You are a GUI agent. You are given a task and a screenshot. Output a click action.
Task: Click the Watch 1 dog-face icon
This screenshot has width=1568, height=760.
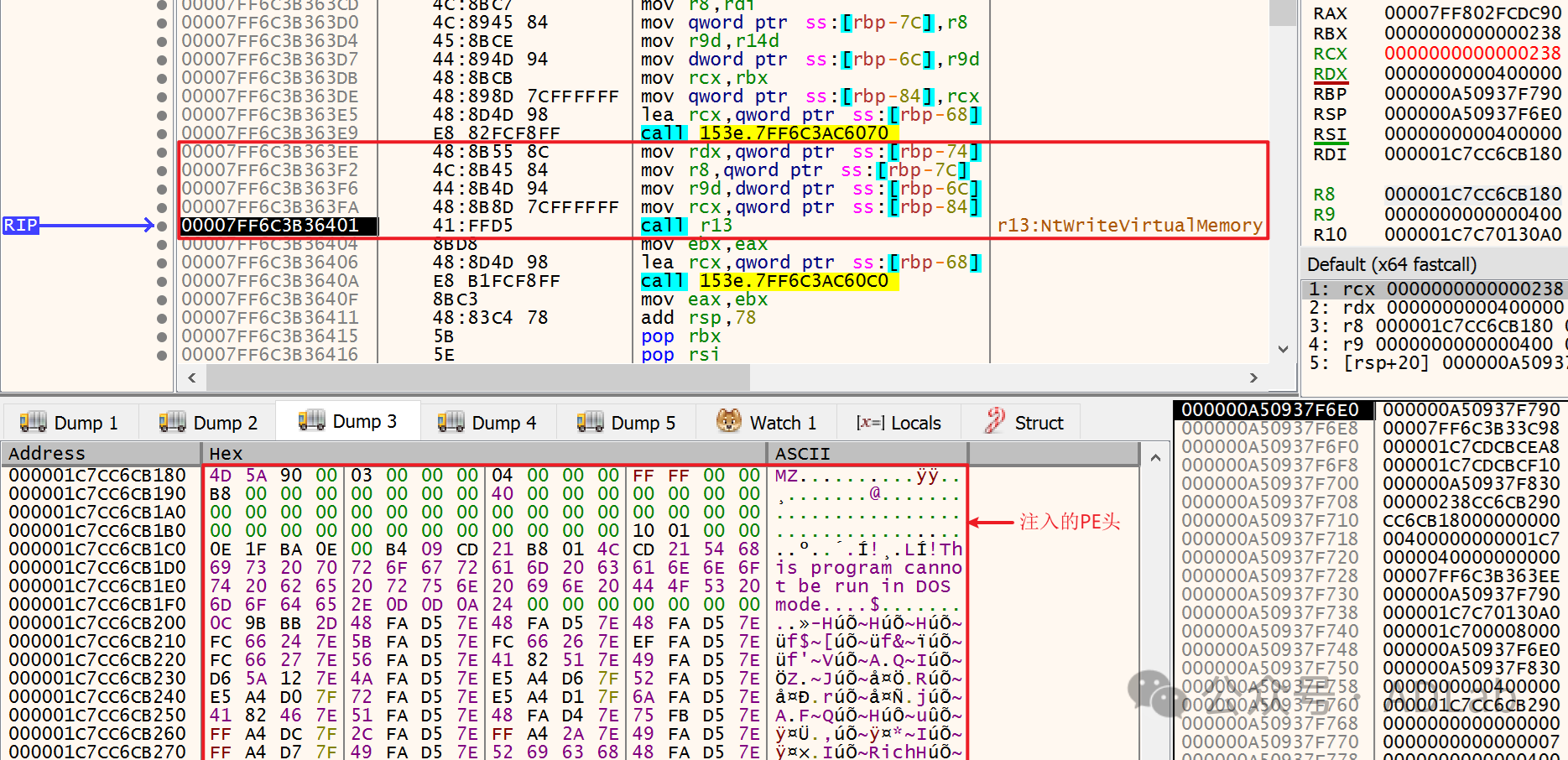(728, 421)
